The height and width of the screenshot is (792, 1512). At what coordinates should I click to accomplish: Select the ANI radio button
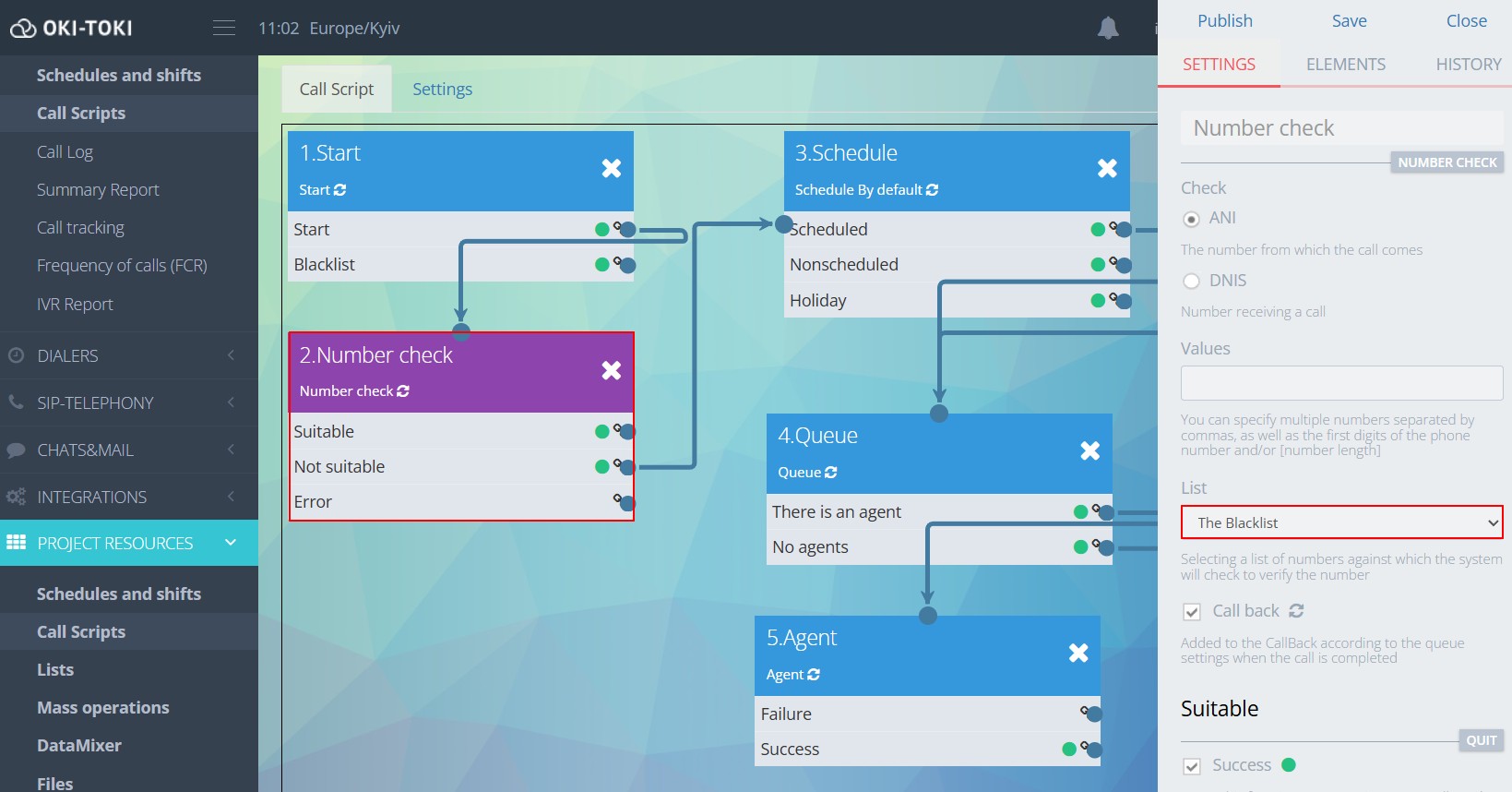[1192, 219]
